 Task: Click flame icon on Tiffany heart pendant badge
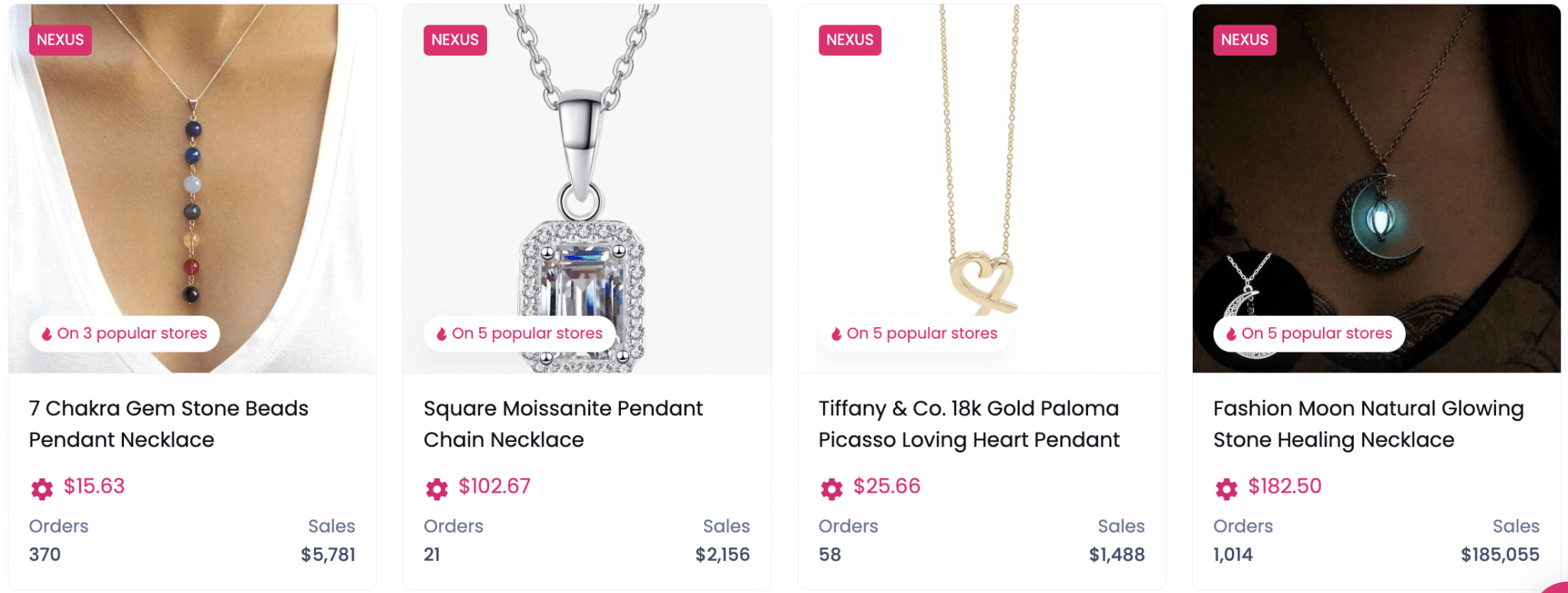click(836, 334)
